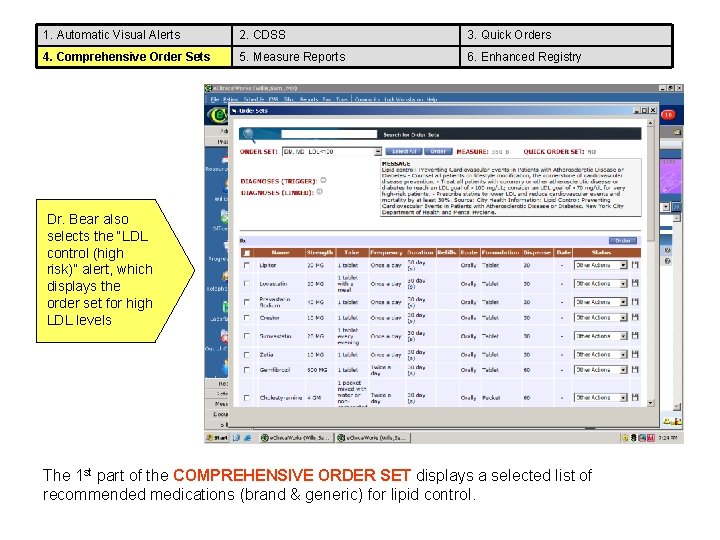Click the yellow shield icon in the system tray

point(624,438)
